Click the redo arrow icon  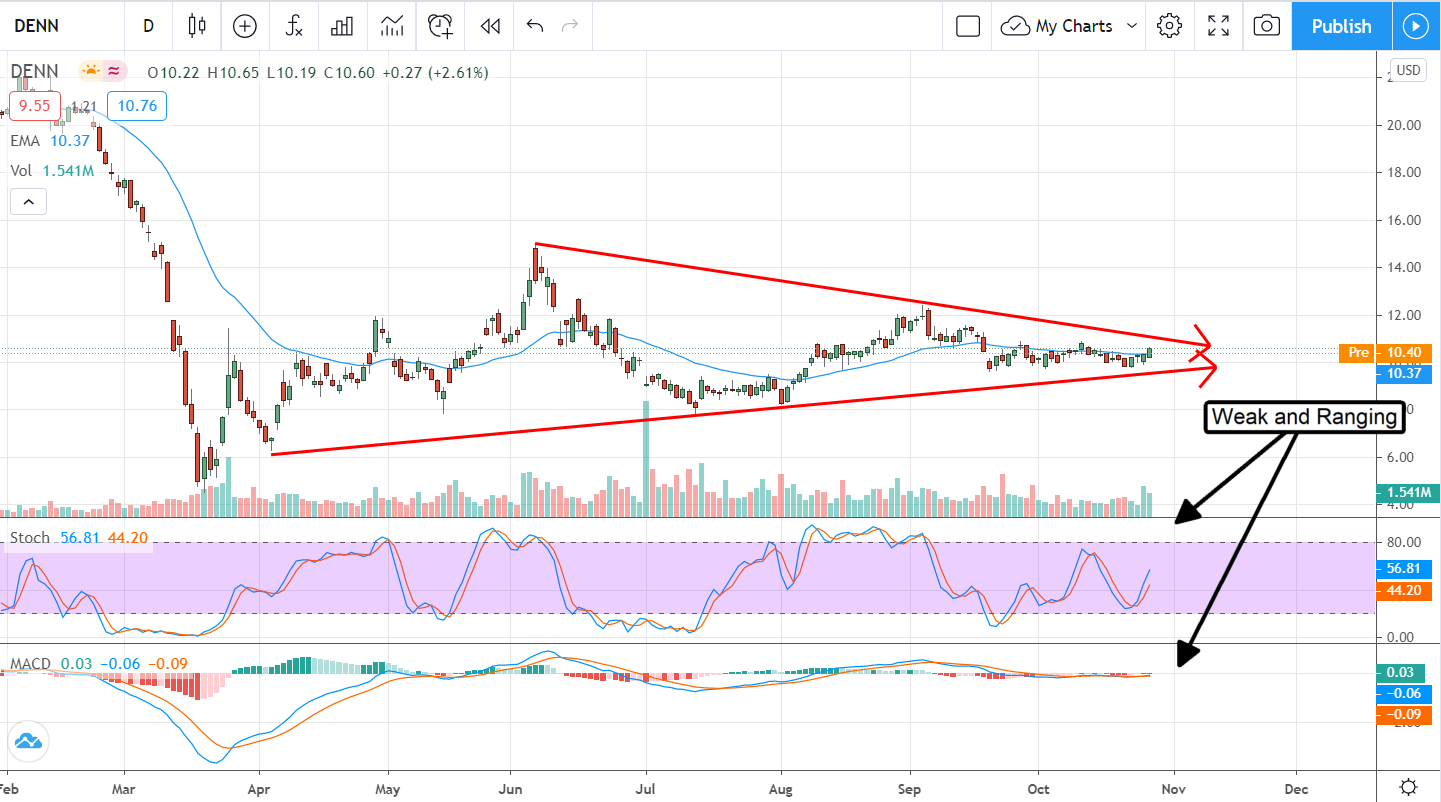(x=570, y=26)
